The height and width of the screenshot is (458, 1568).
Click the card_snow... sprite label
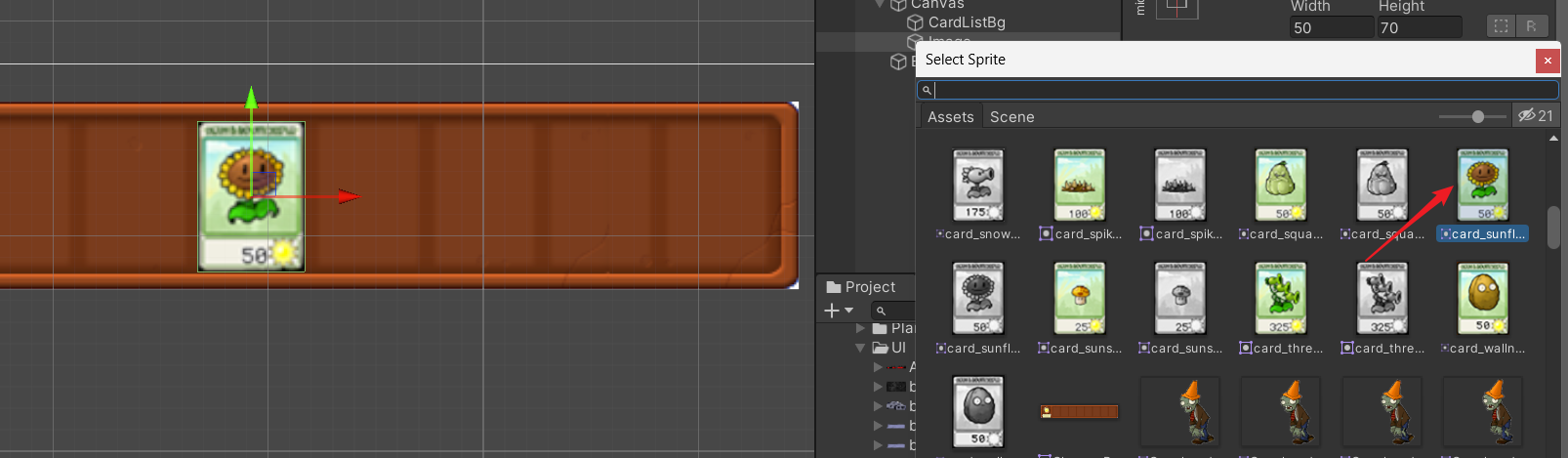978,234
